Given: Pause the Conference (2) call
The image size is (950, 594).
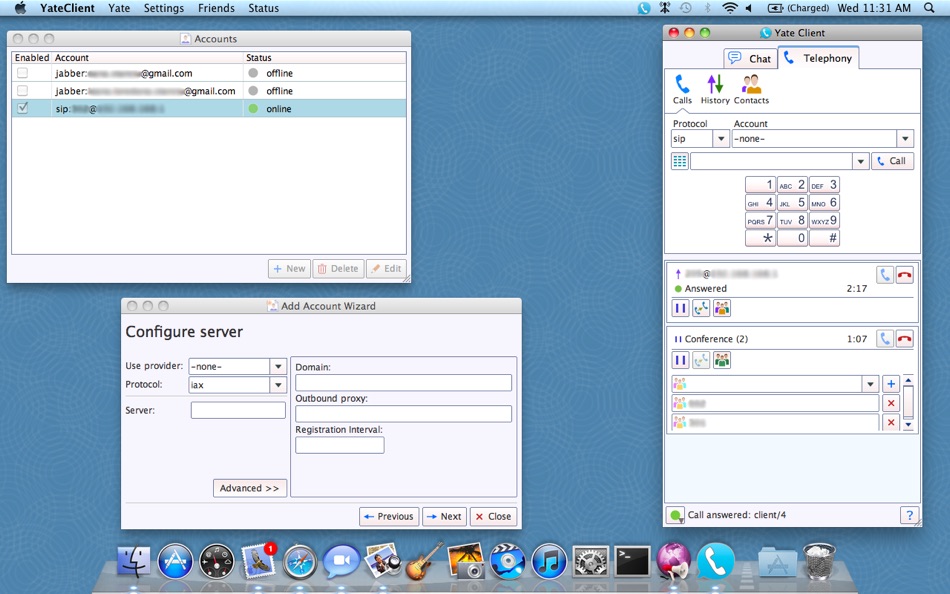Looking at the screenshot, I should tap(680, 361).
